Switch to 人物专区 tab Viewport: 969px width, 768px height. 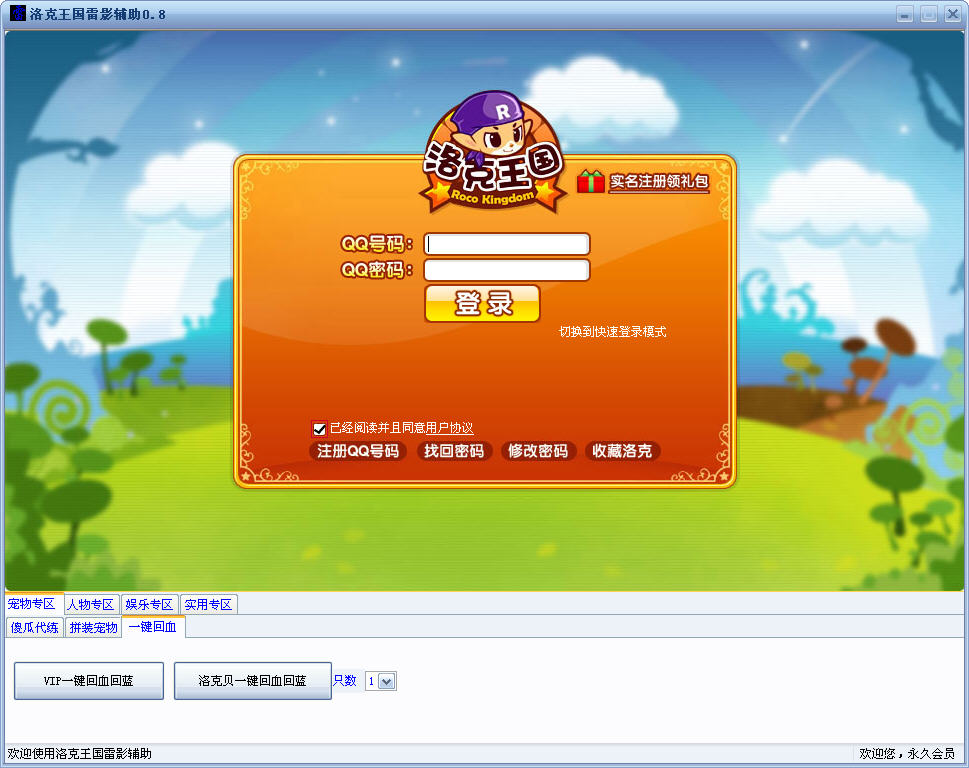[91, 604]
